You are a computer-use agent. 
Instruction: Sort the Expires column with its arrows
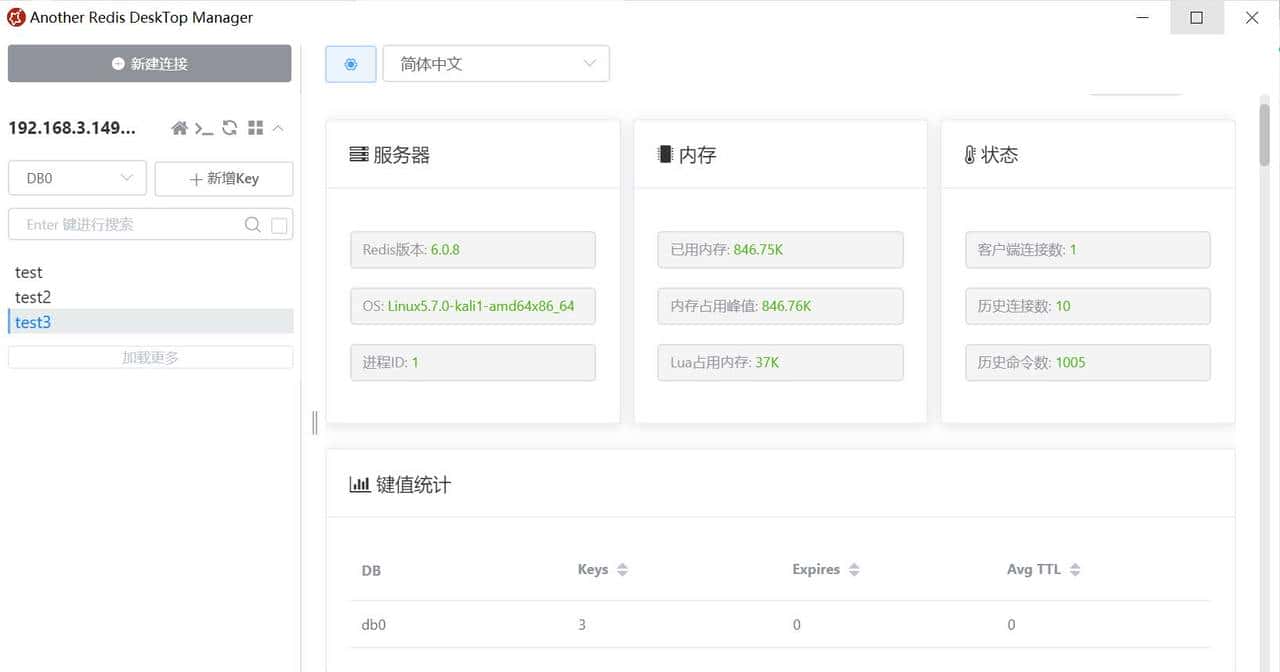855,569
